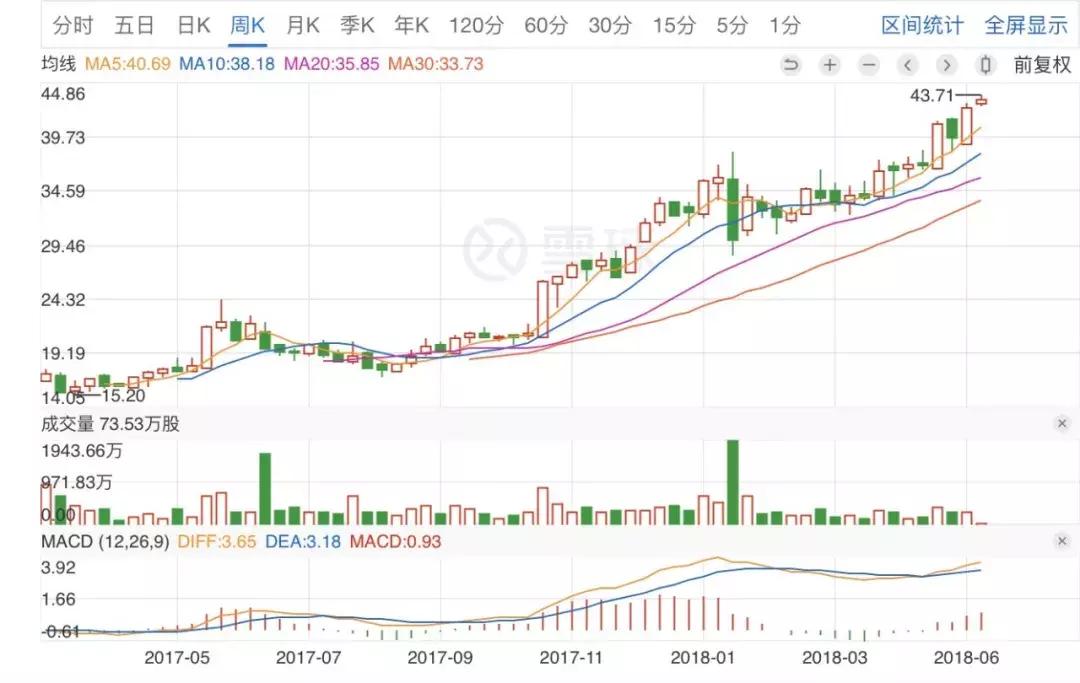
Task: Select the 年K yearly chart tab
Action: 410,24
